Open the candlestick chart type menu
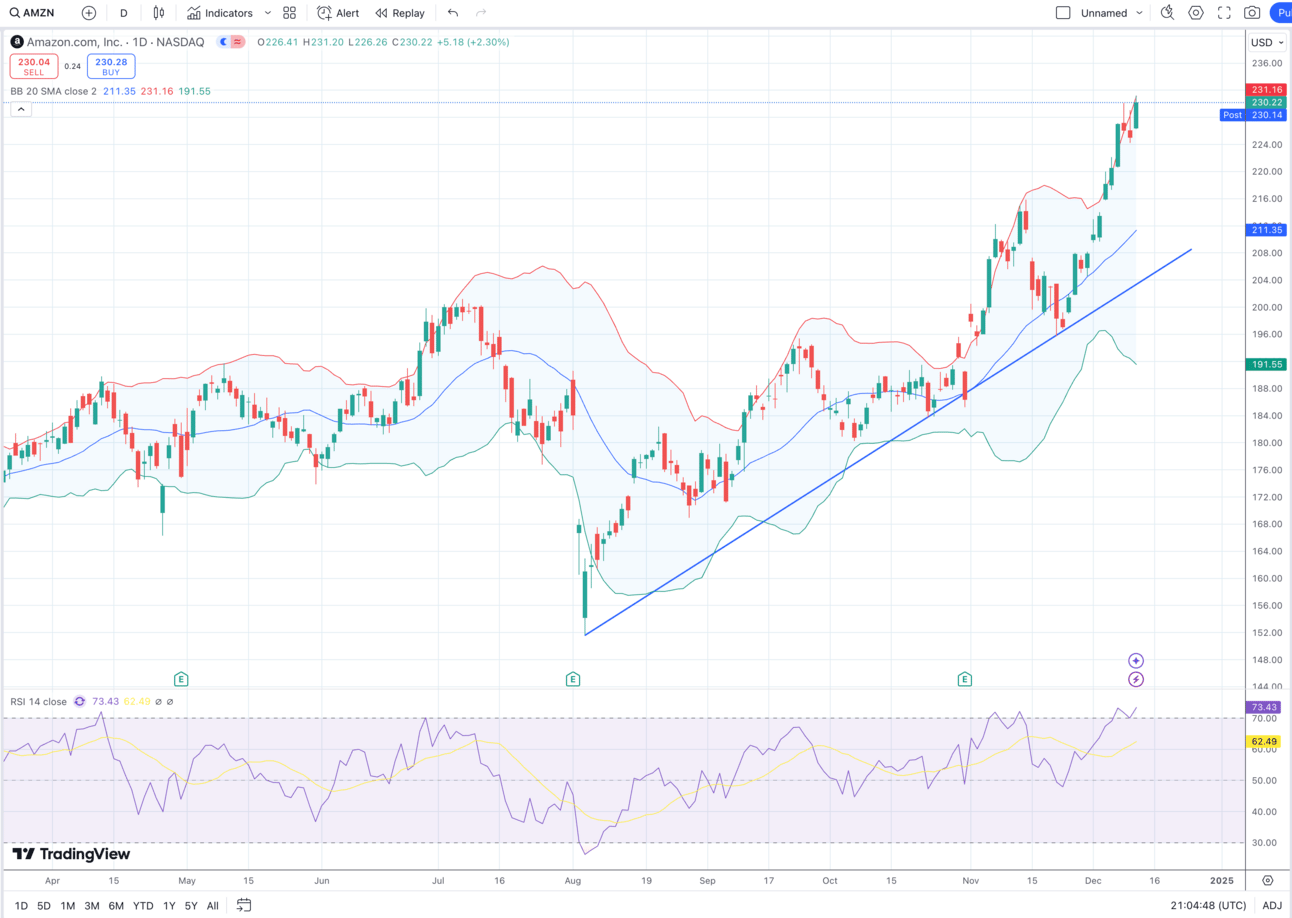The height and width of the screenshot is (918, 1292). click(158, 13)
